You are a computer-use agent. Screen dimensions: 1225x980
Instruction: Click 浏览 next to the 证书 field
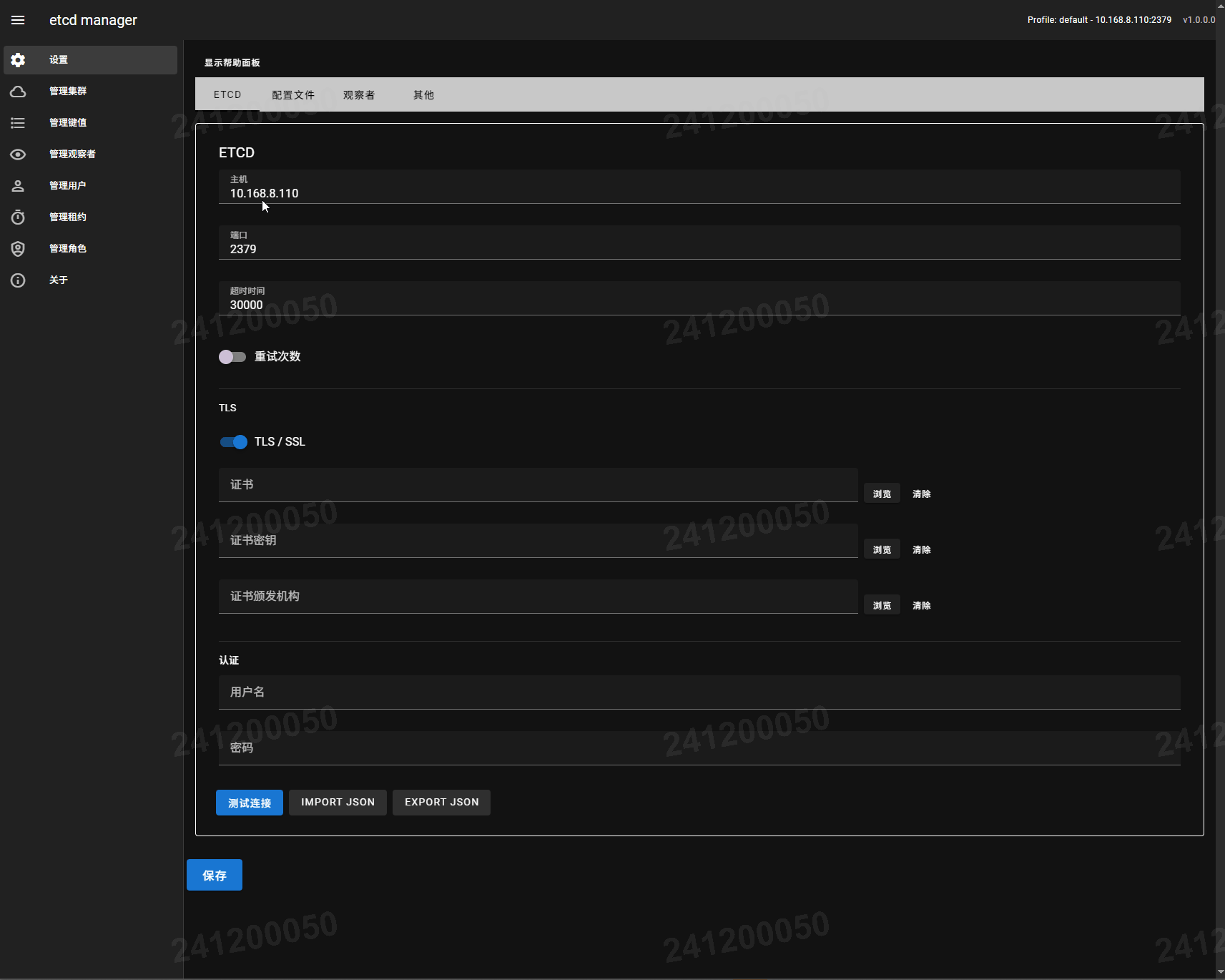[x=882, y=494]
